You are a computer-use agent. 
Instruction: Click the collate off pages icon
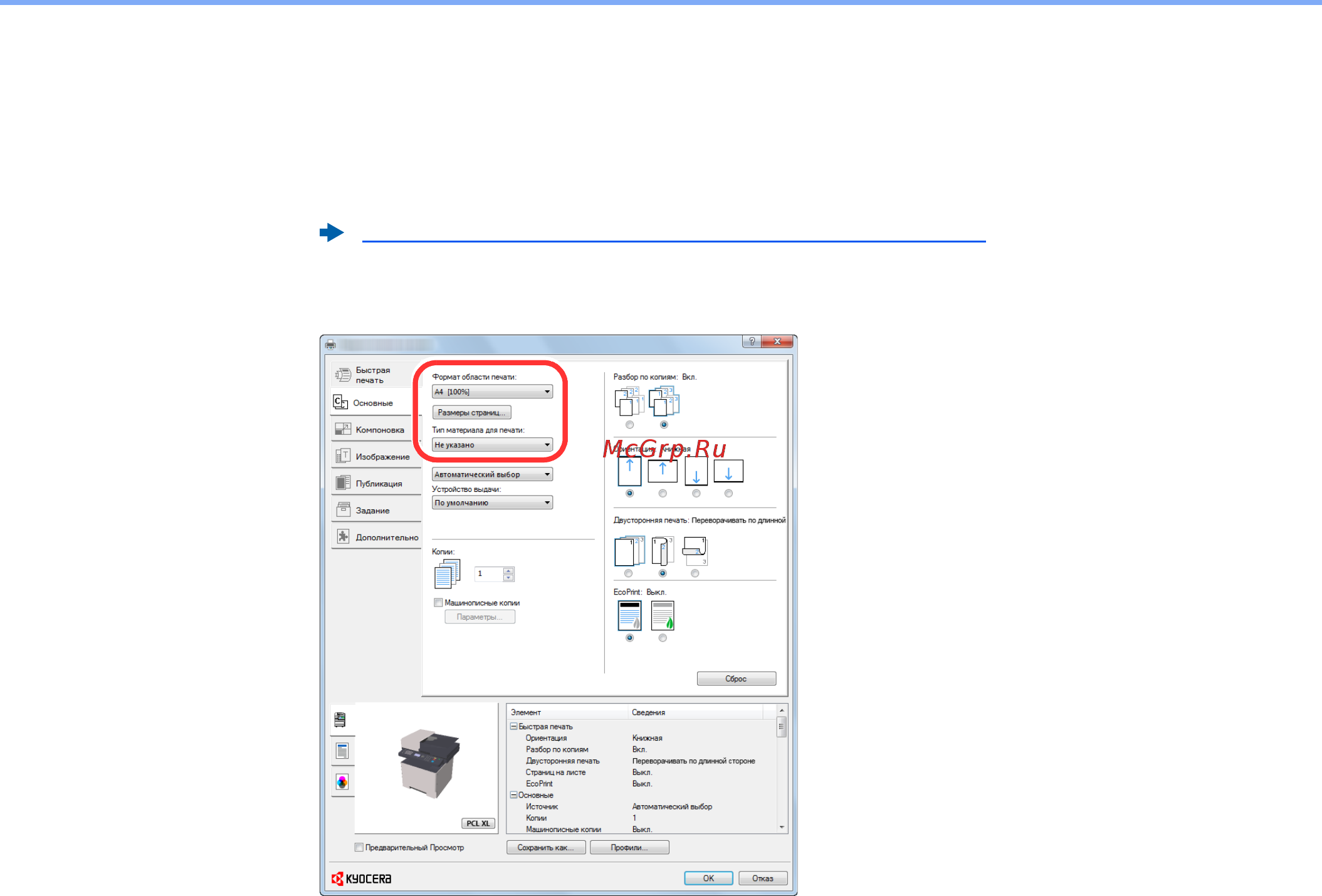click(x=629, y=402)
